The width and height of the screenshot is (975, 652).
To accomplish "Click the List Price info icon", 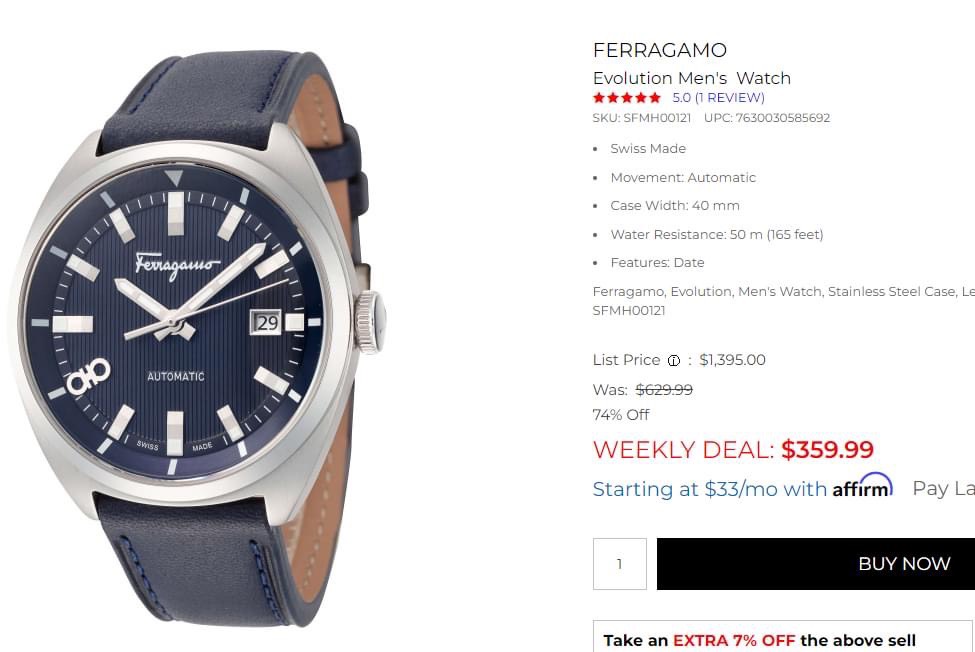I will pyautogui.click(x=674, y=361).
